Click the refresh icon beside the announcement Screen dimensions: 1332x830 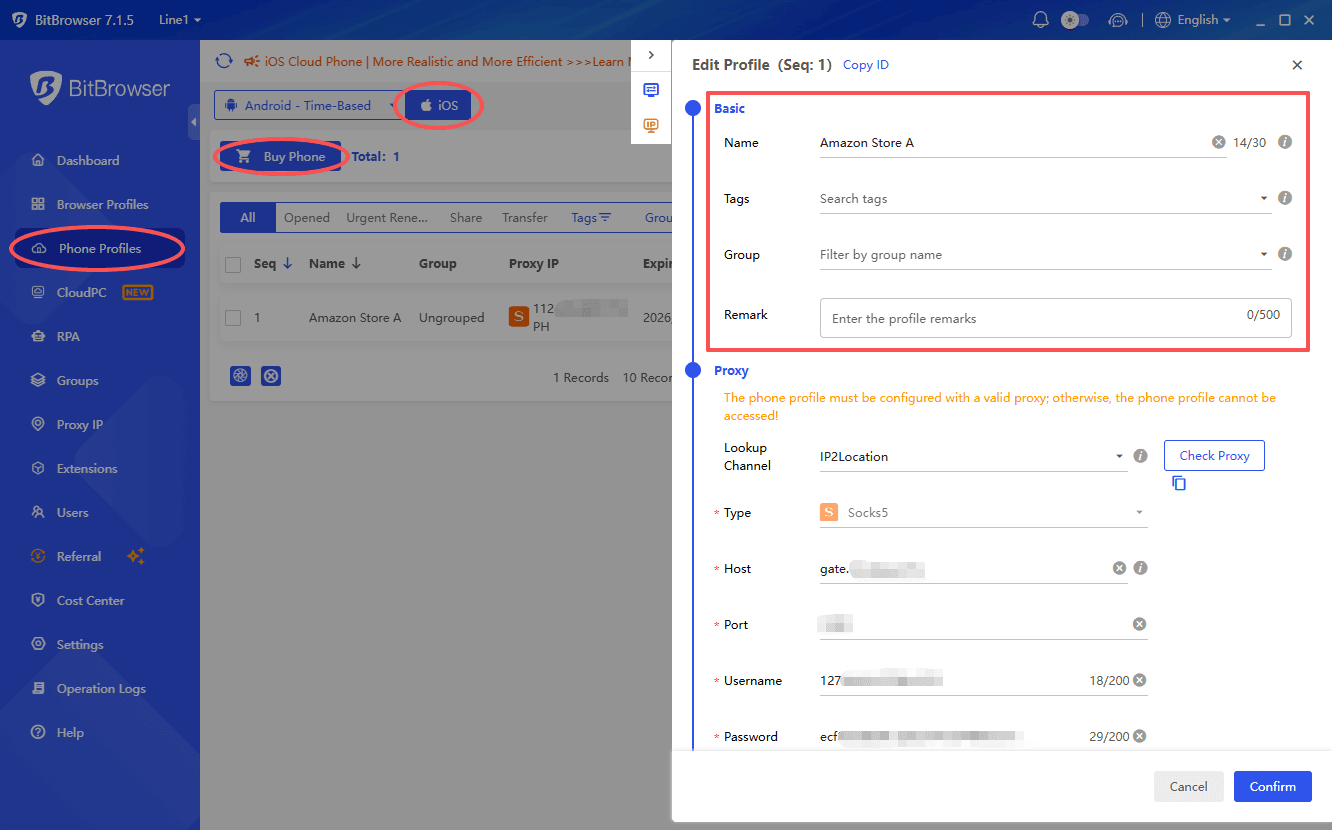pos(225,61)
